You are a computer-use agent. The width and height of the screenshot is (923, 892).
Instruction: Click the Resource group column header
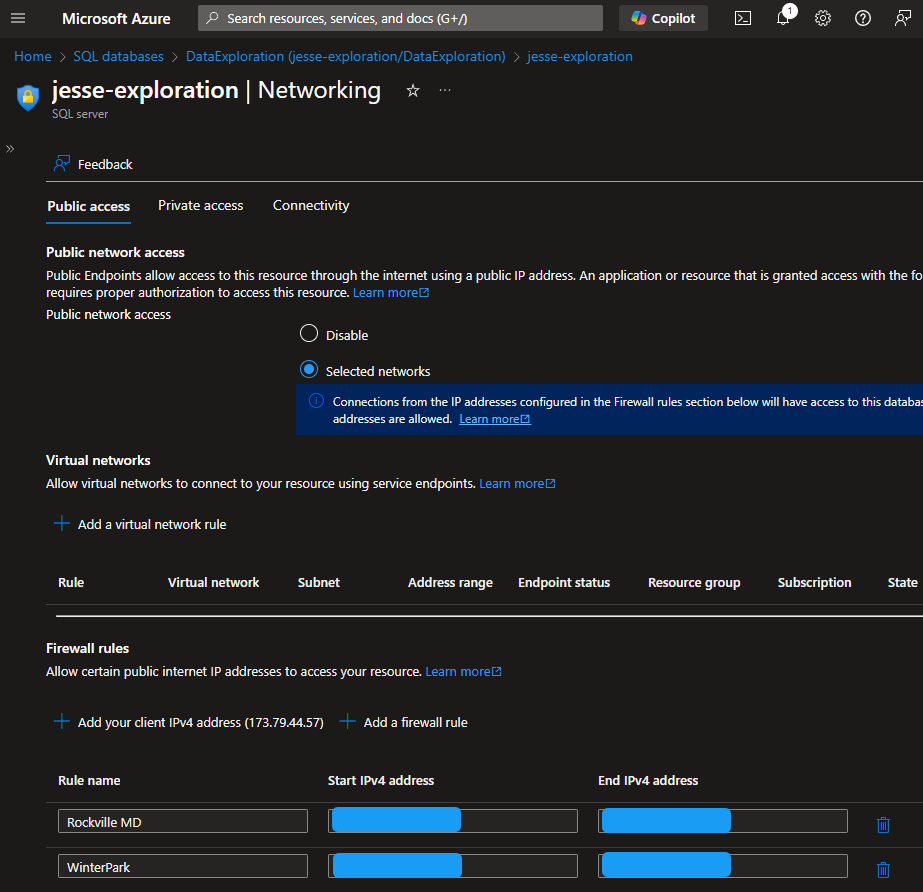[x=694, y=582]
